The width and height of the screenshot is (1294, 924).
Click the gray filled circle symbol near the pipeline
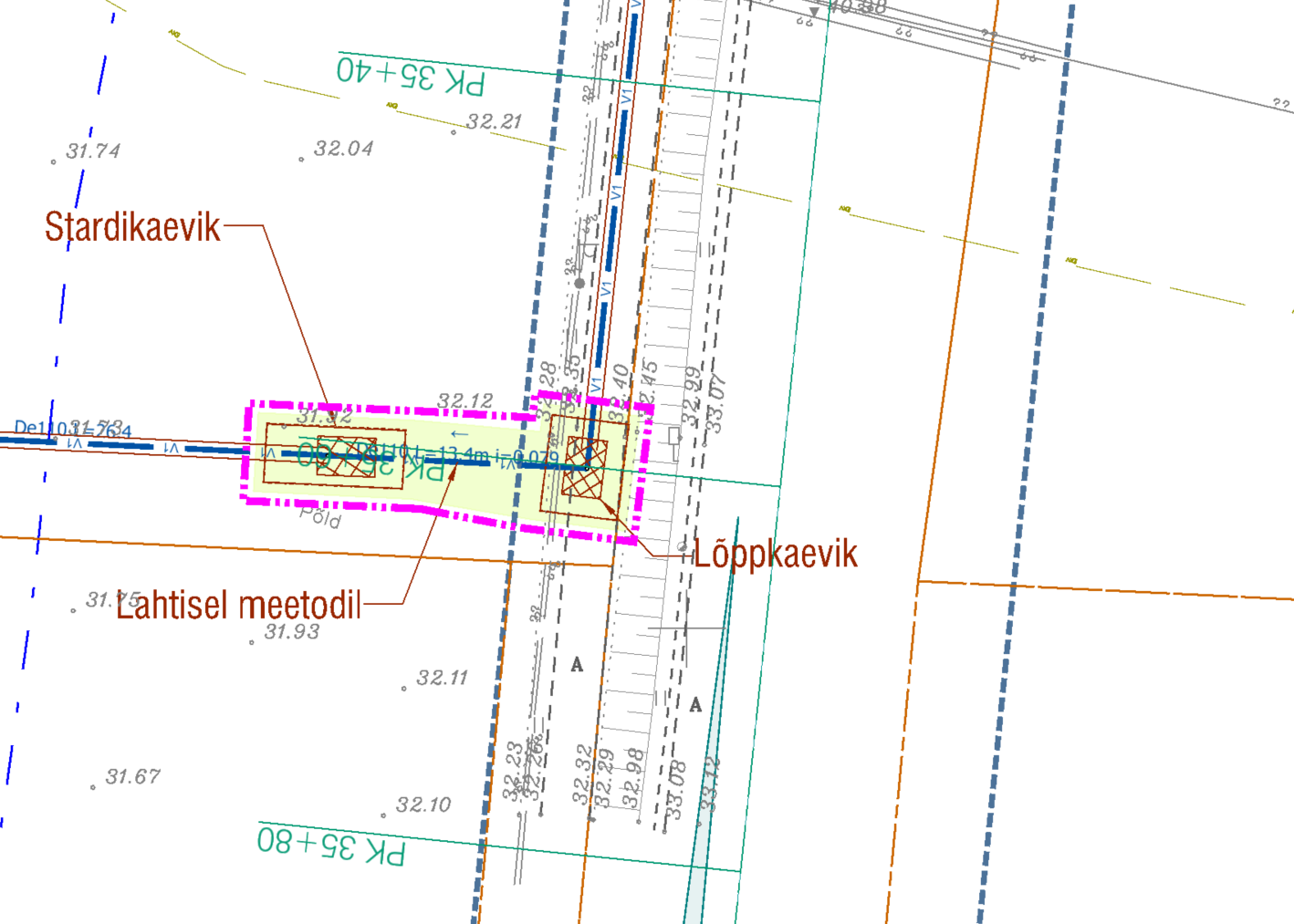pyautogui.click(x=579, y=284)
